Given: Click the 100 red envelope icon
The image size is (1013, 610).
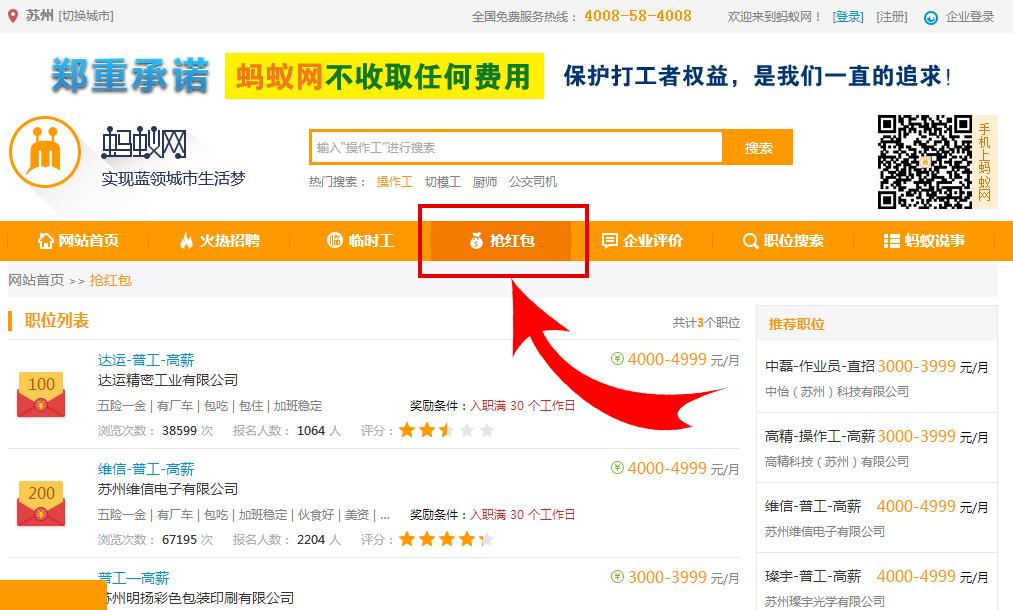Looking at the screenshot, I should (41, 394).
